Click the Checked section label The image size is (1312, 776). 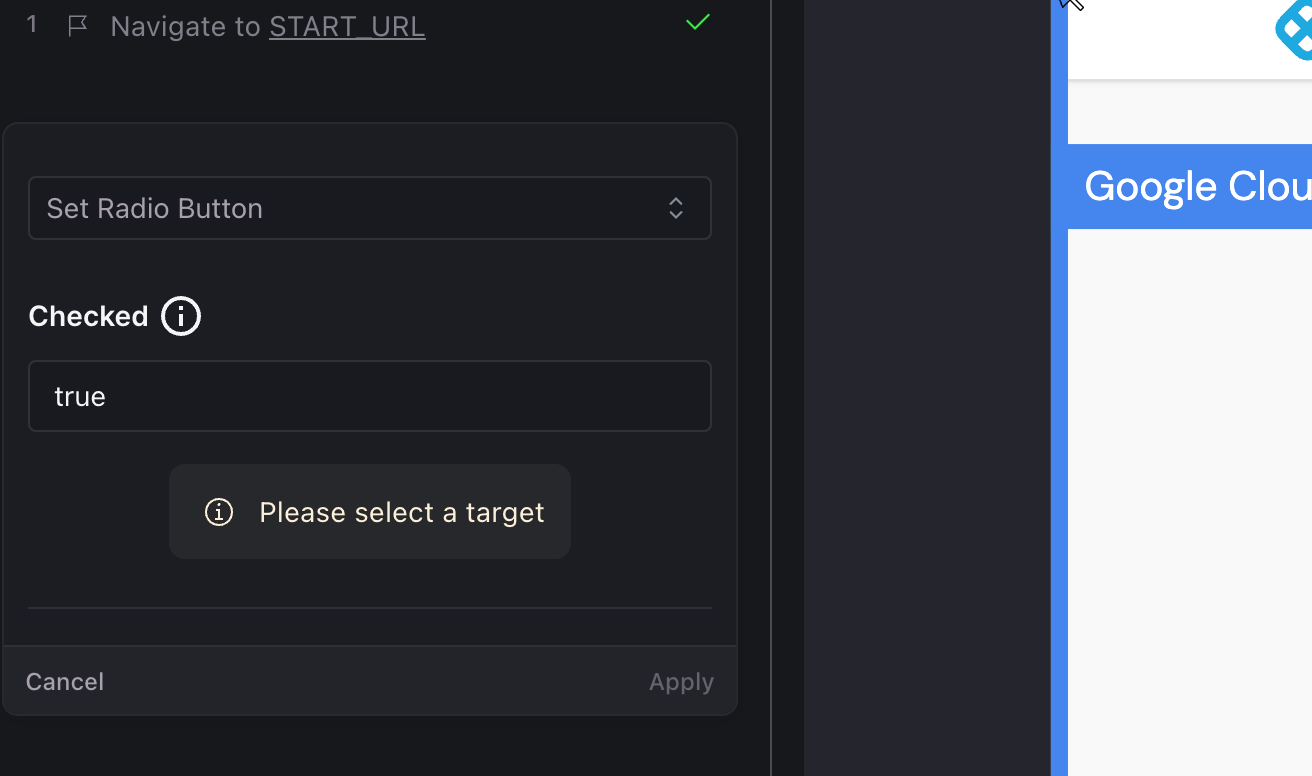click(x=86, y=316)
